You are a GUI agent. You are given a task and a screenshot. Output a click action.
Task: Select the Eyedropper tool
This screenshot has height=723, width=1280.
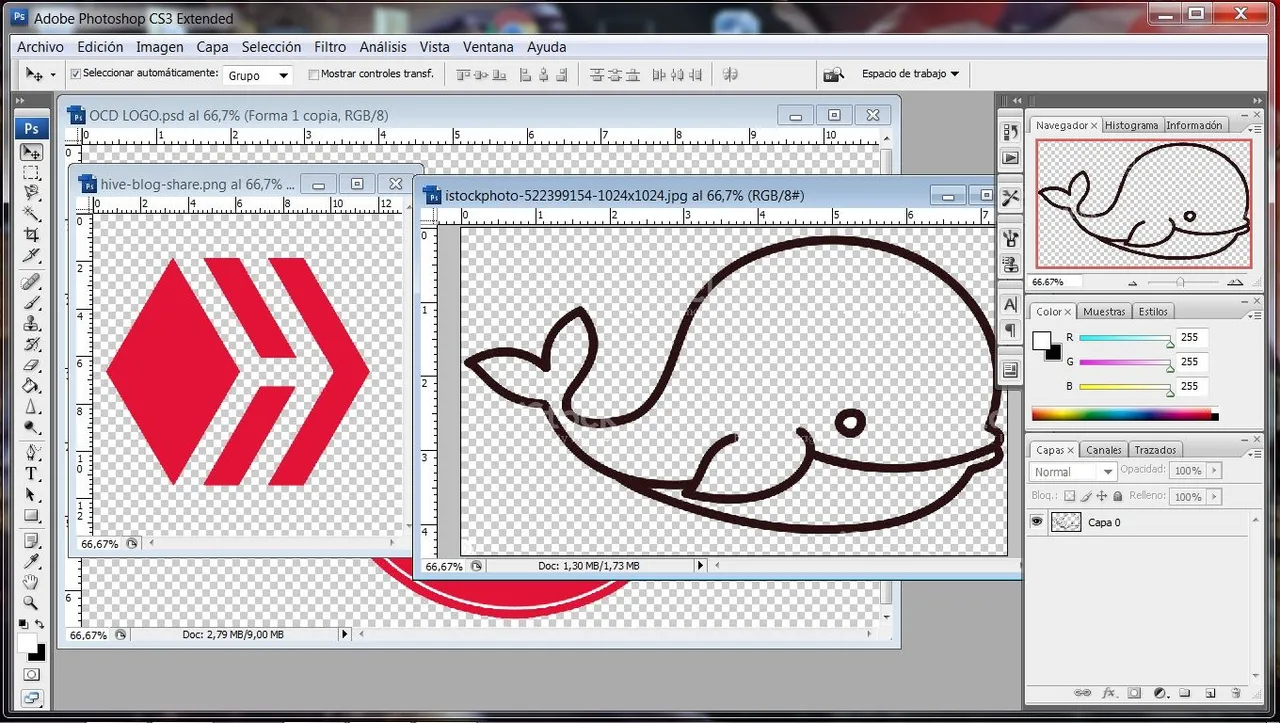[32, 561]
